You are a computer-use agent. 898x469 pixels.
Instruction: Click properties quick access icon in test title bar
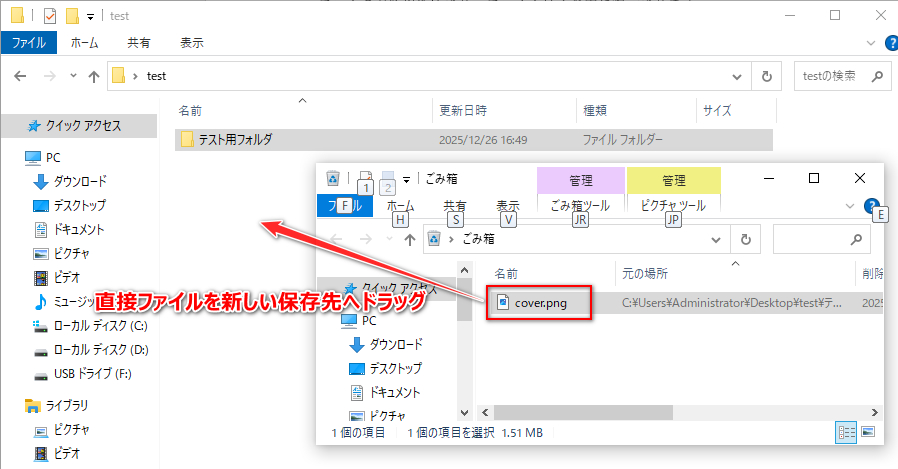50,15
